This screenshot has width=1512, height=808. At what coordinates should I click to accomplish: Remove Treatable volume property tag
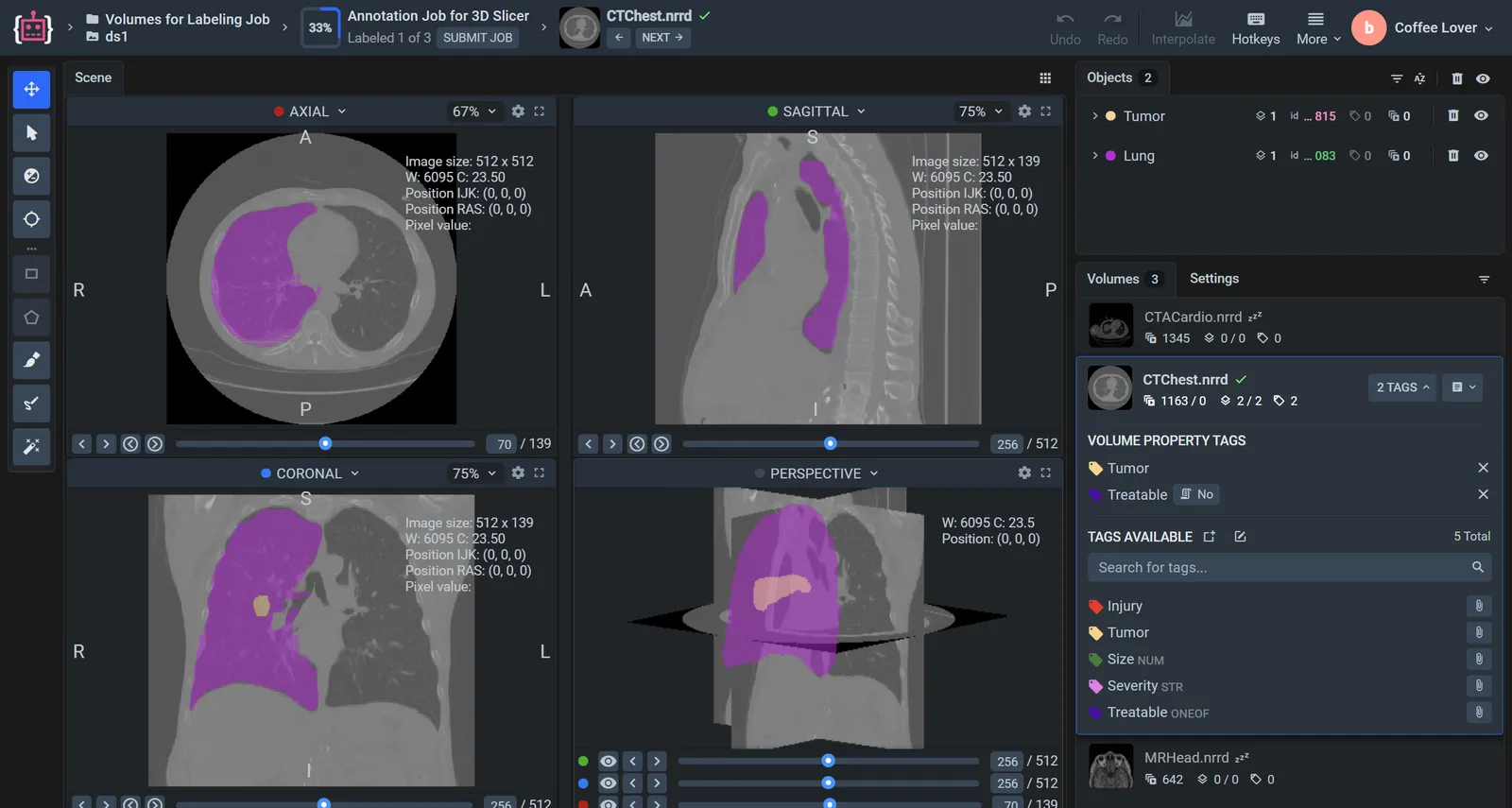[x=1483, y=494]
